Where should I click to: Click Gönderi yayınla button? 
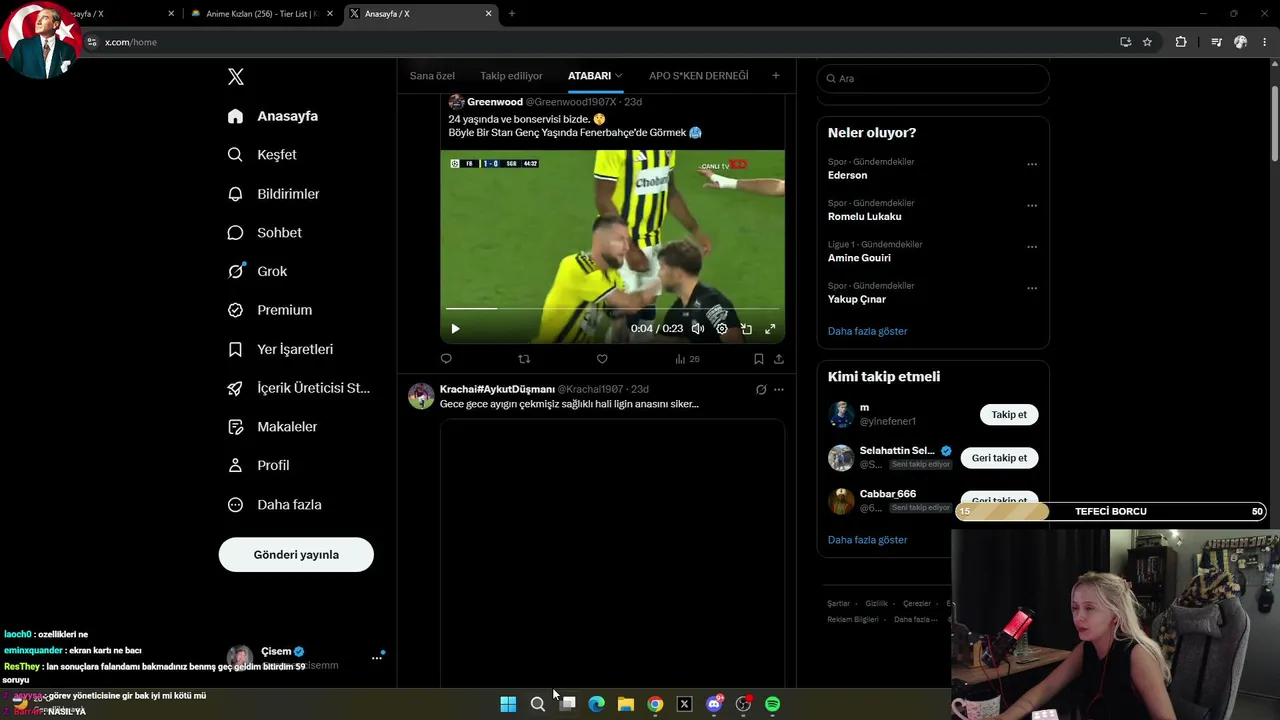pyautogui.click(x=296, y=555)
